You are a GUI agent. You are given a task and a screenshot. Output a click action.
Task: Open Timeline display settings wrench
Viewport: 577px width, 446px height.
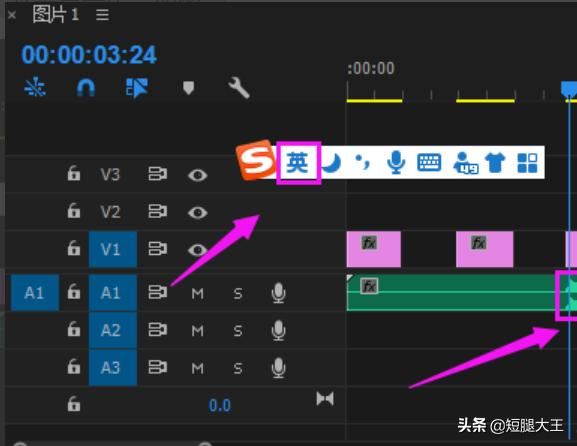click(x=239, y=88)
